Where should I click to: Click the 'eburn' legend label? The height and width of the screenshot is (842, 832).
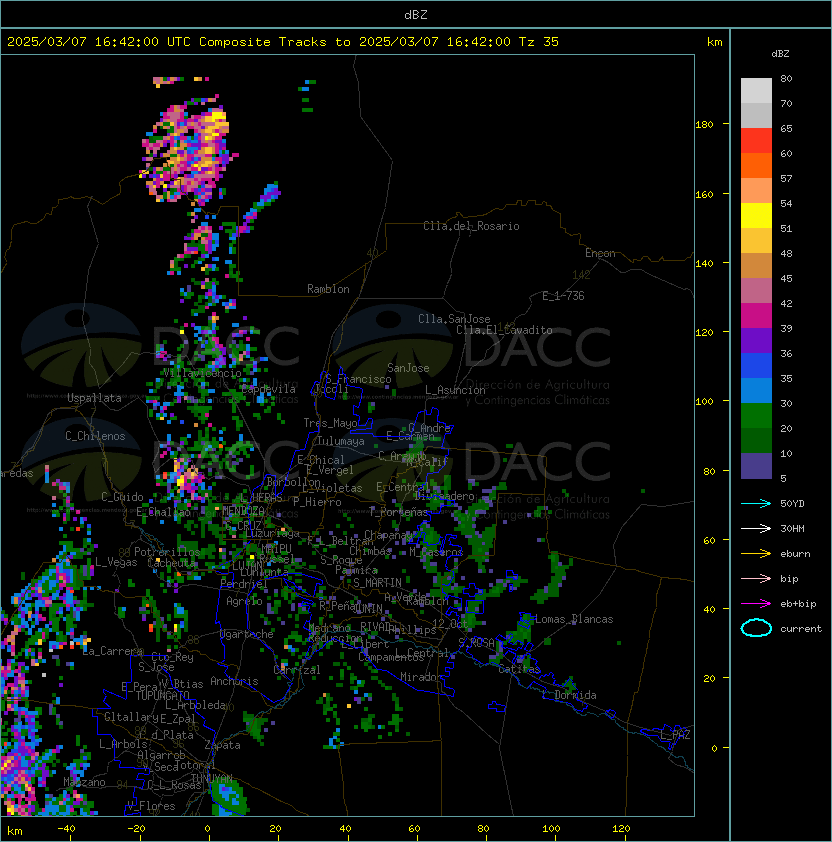coord(795,554)
